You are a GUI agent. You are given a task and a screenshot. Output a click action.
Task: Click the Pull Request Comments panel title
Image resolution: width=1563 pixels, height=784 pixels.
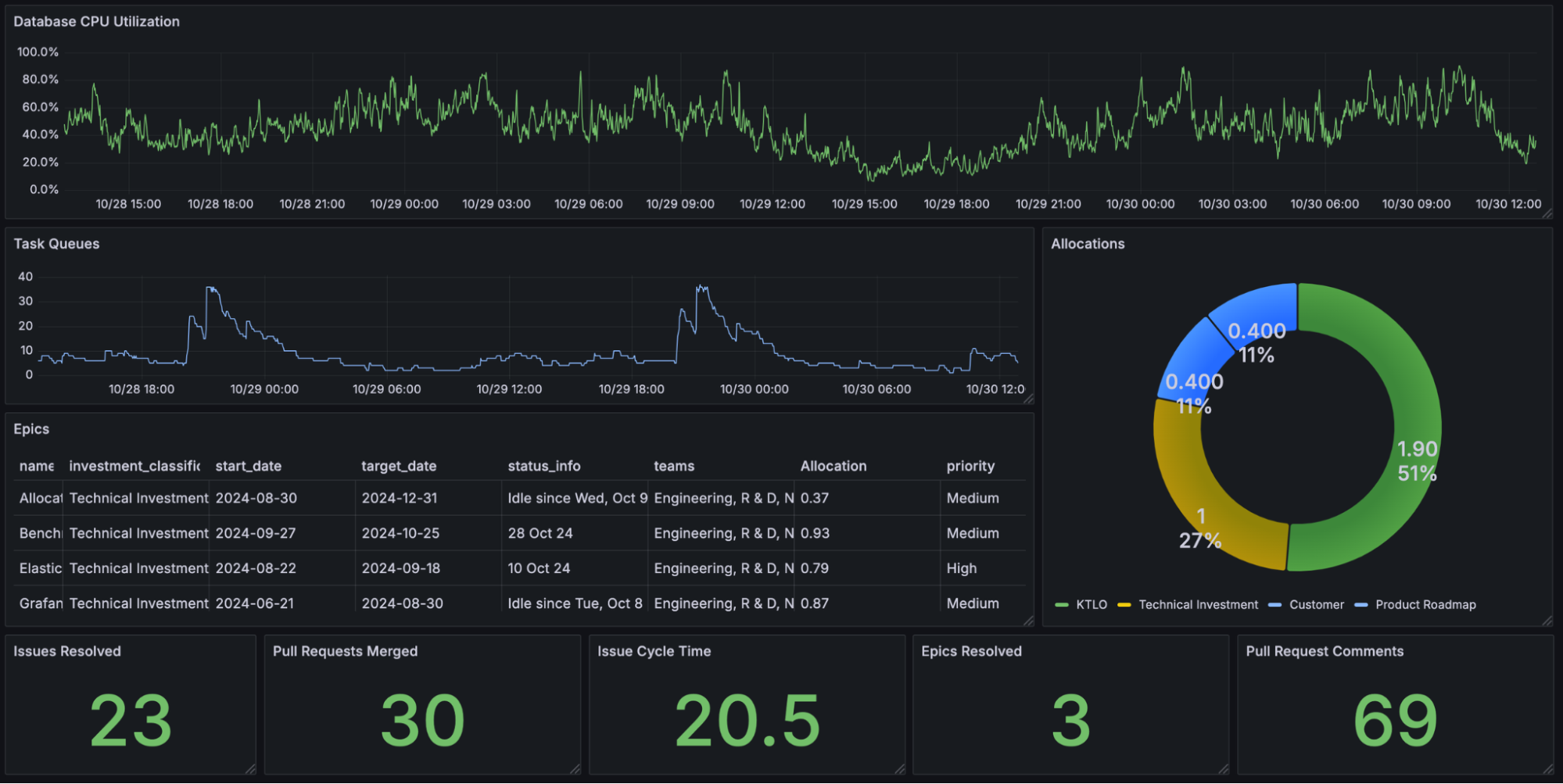pos(1325,651)
